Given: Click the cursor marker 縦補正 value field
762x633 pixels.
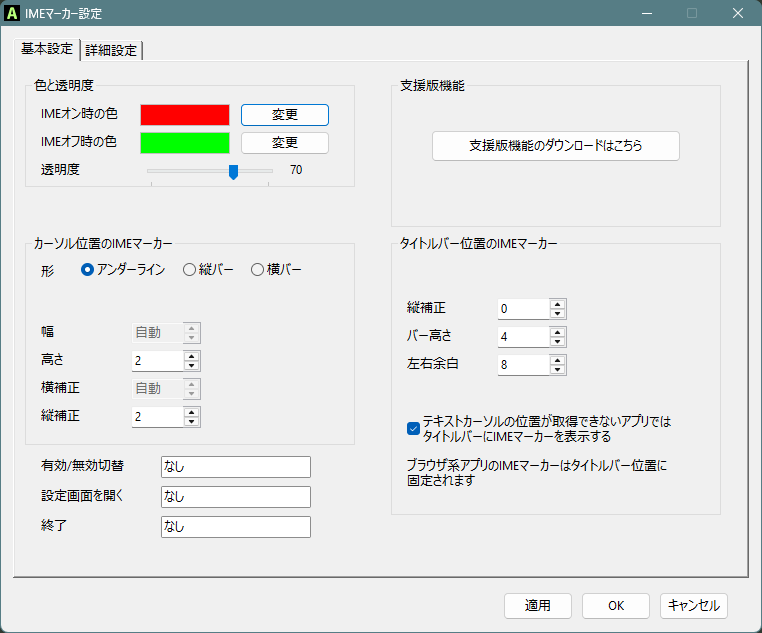Looking at the screenshot, I should [157, 417].
